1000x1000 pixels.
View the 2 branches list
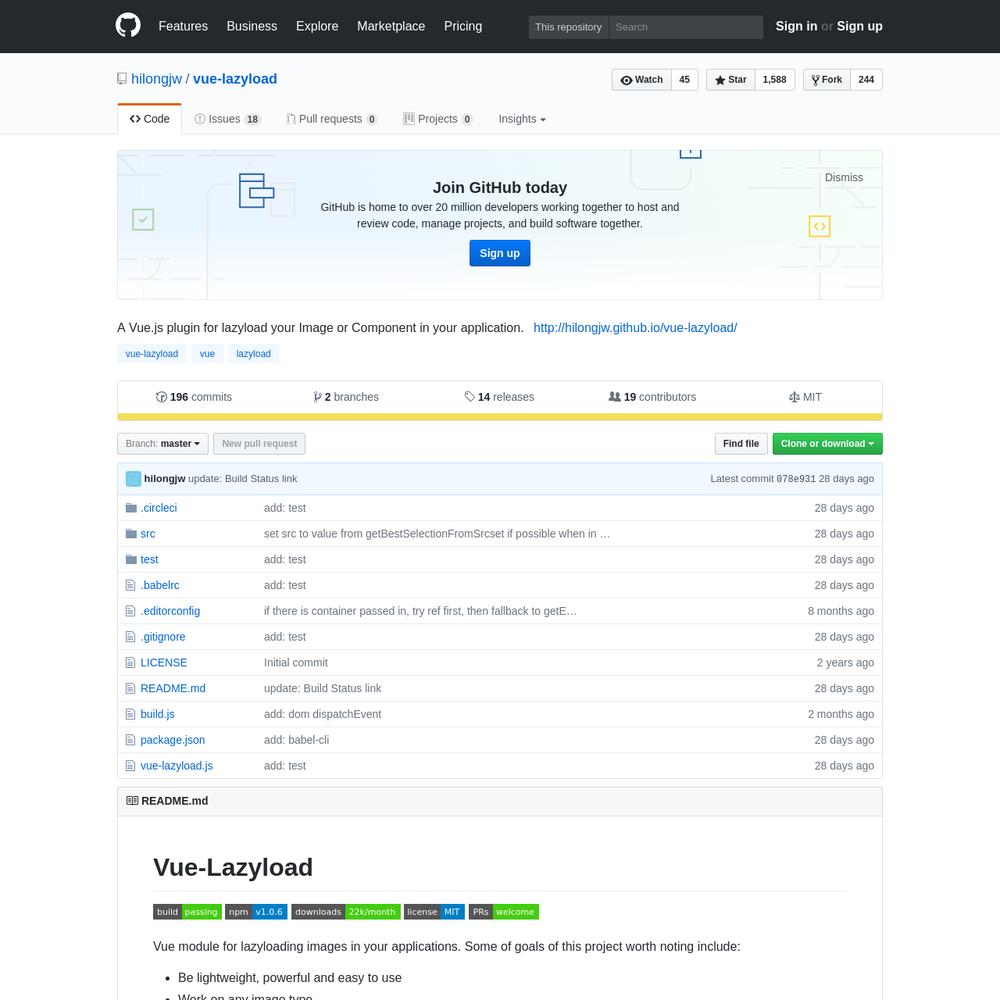point(346,397)
